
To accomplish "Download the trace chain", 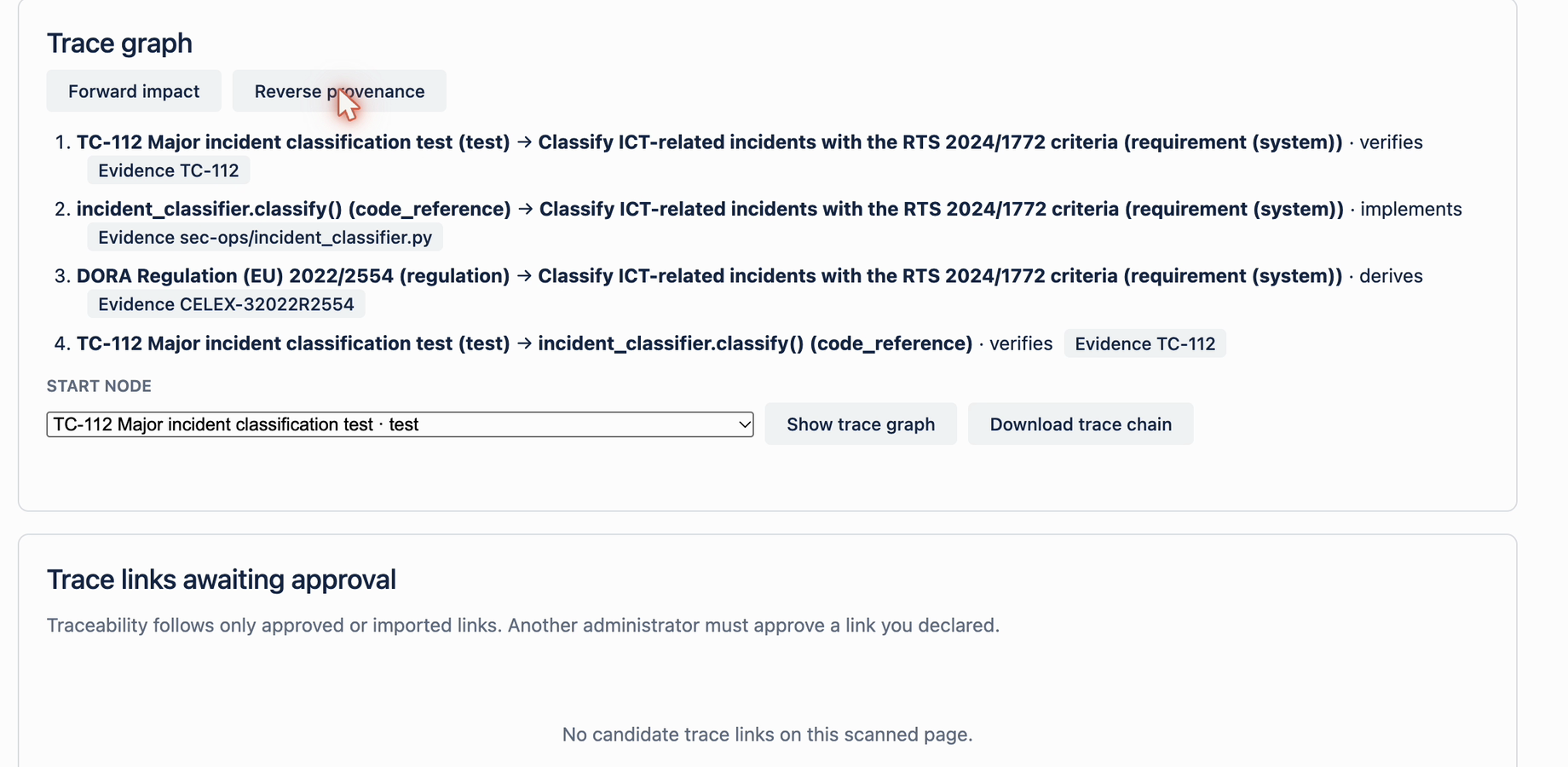I will (x=1081, y=424).
